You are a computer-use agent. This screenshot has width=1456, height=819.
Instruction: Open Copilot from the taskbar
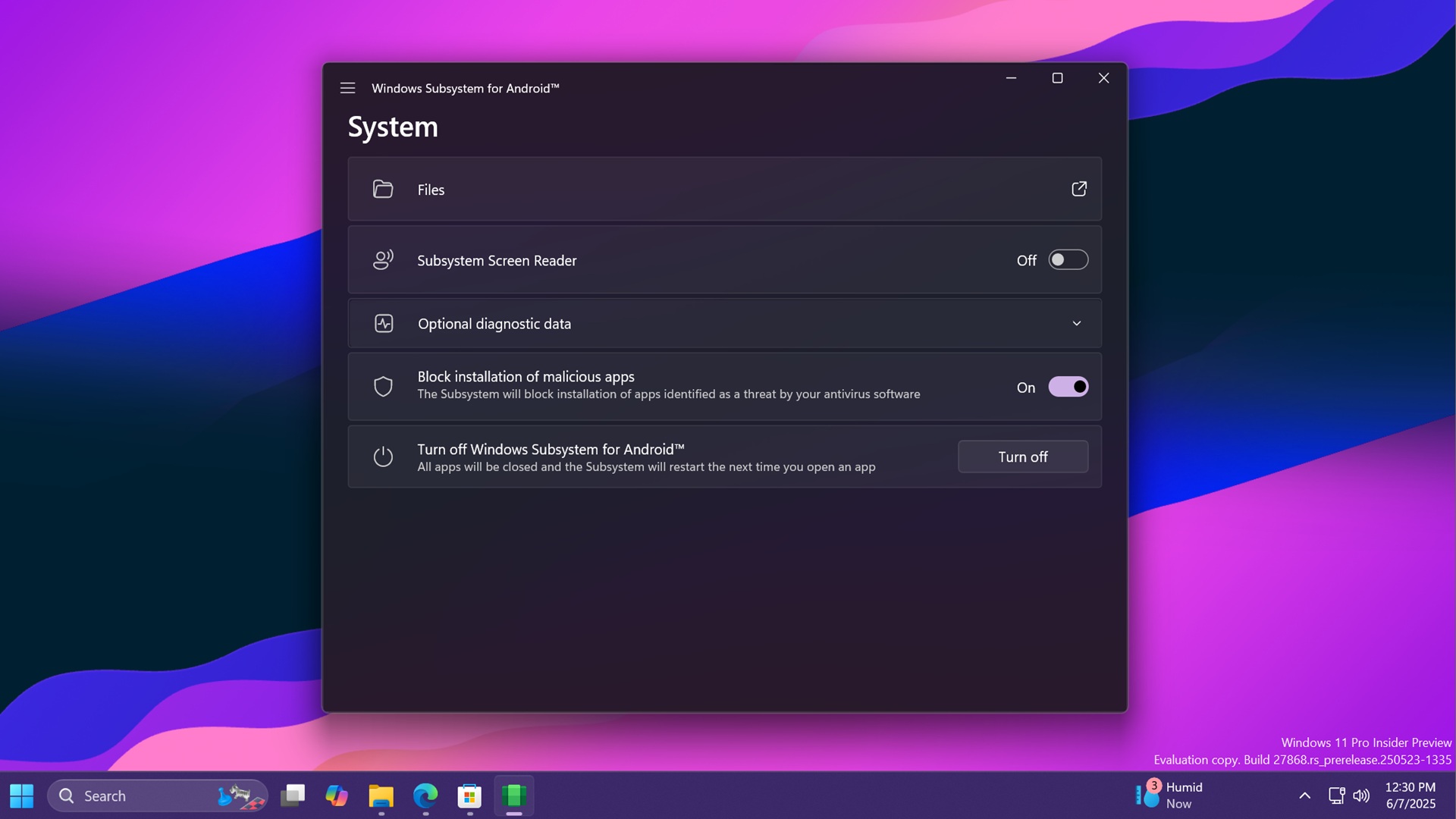[337, 795]
